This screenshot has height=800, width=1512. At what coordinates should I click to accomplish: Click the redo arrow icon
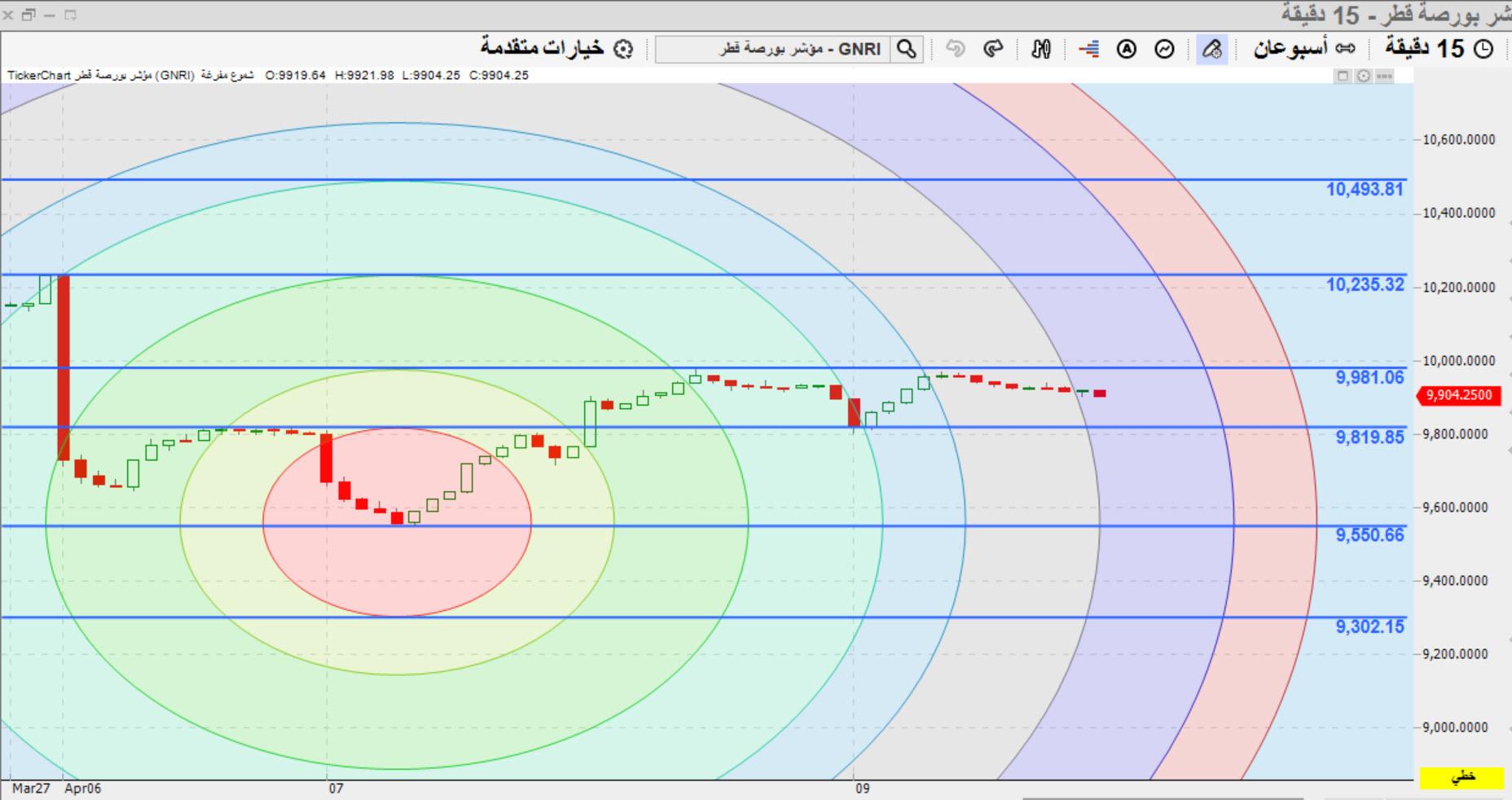pyautogui.click(x=993, y=50)
